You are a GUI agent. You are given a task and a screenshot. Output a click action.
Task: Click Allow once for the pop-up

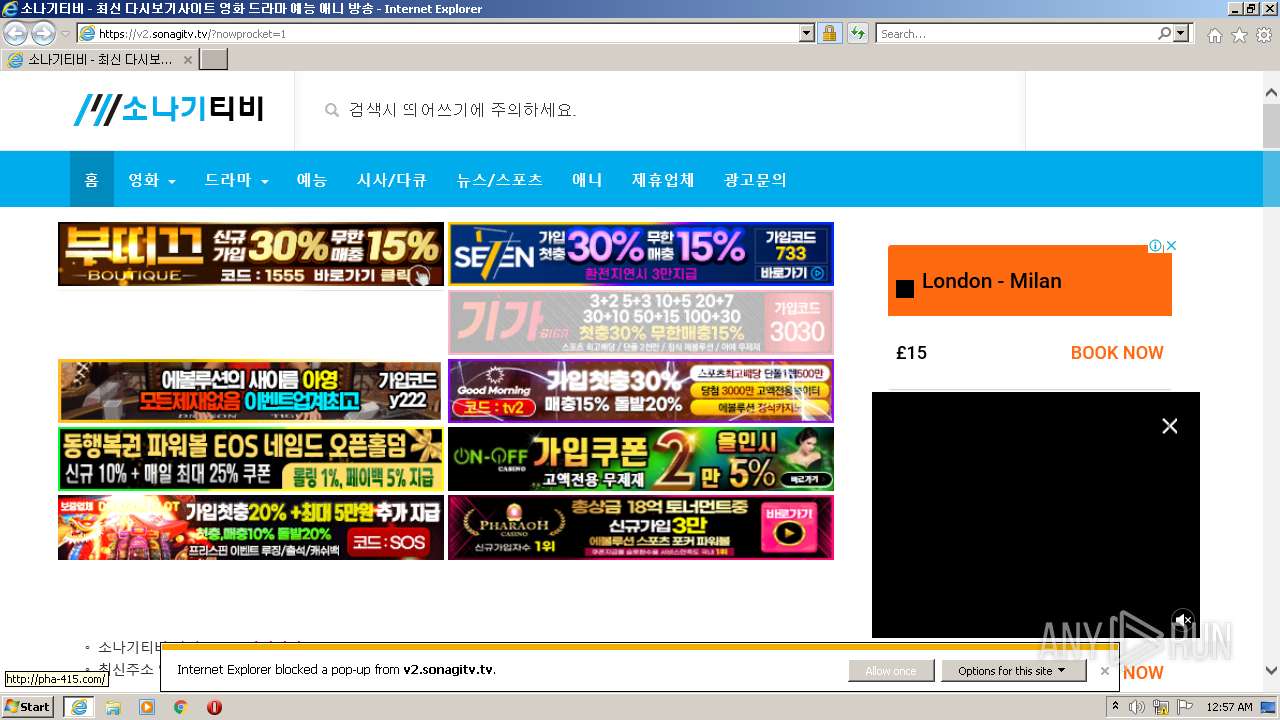point(891,670)
